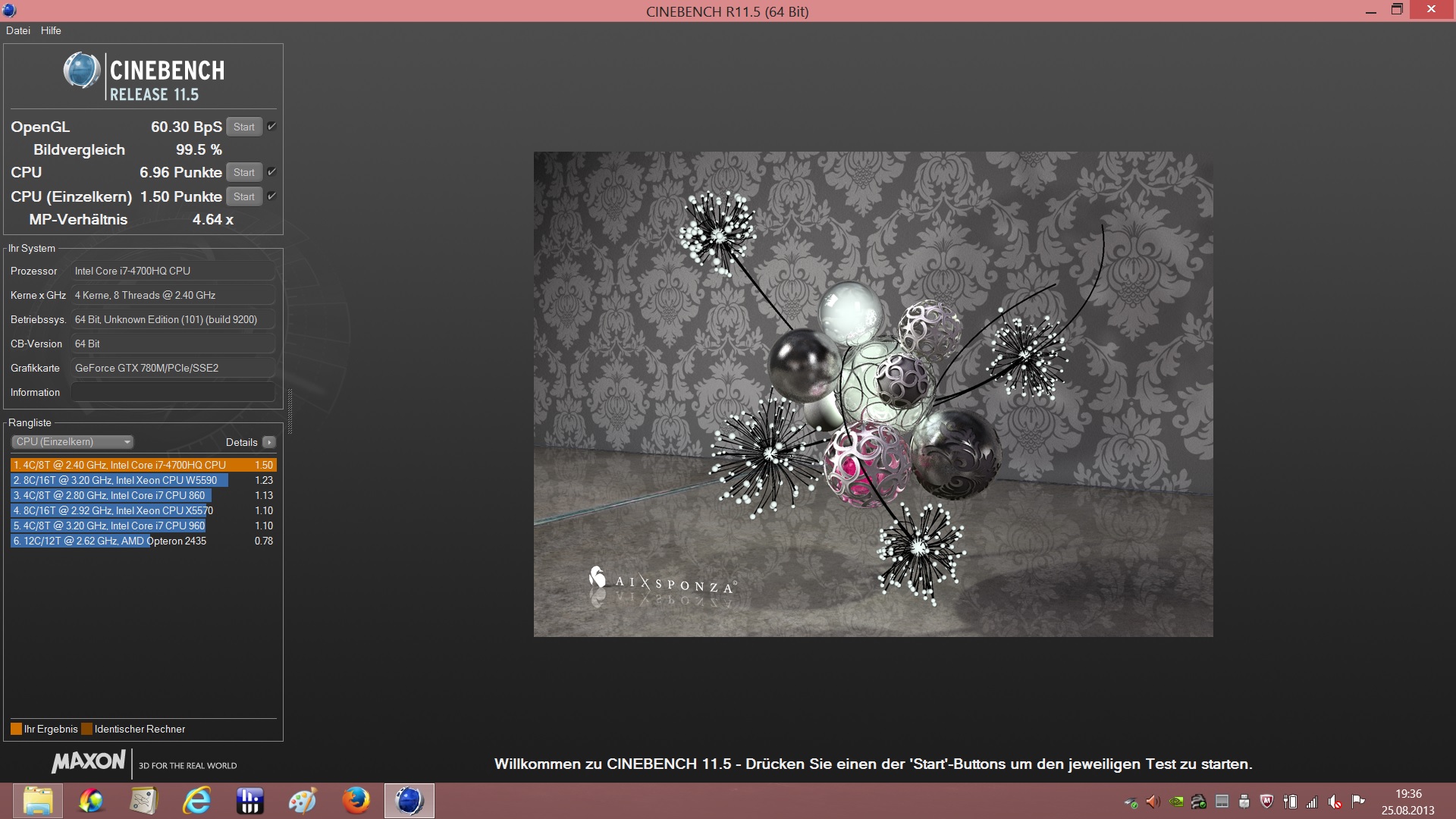Select the Intel Core i7 CPU 960 row

point(143,526)
